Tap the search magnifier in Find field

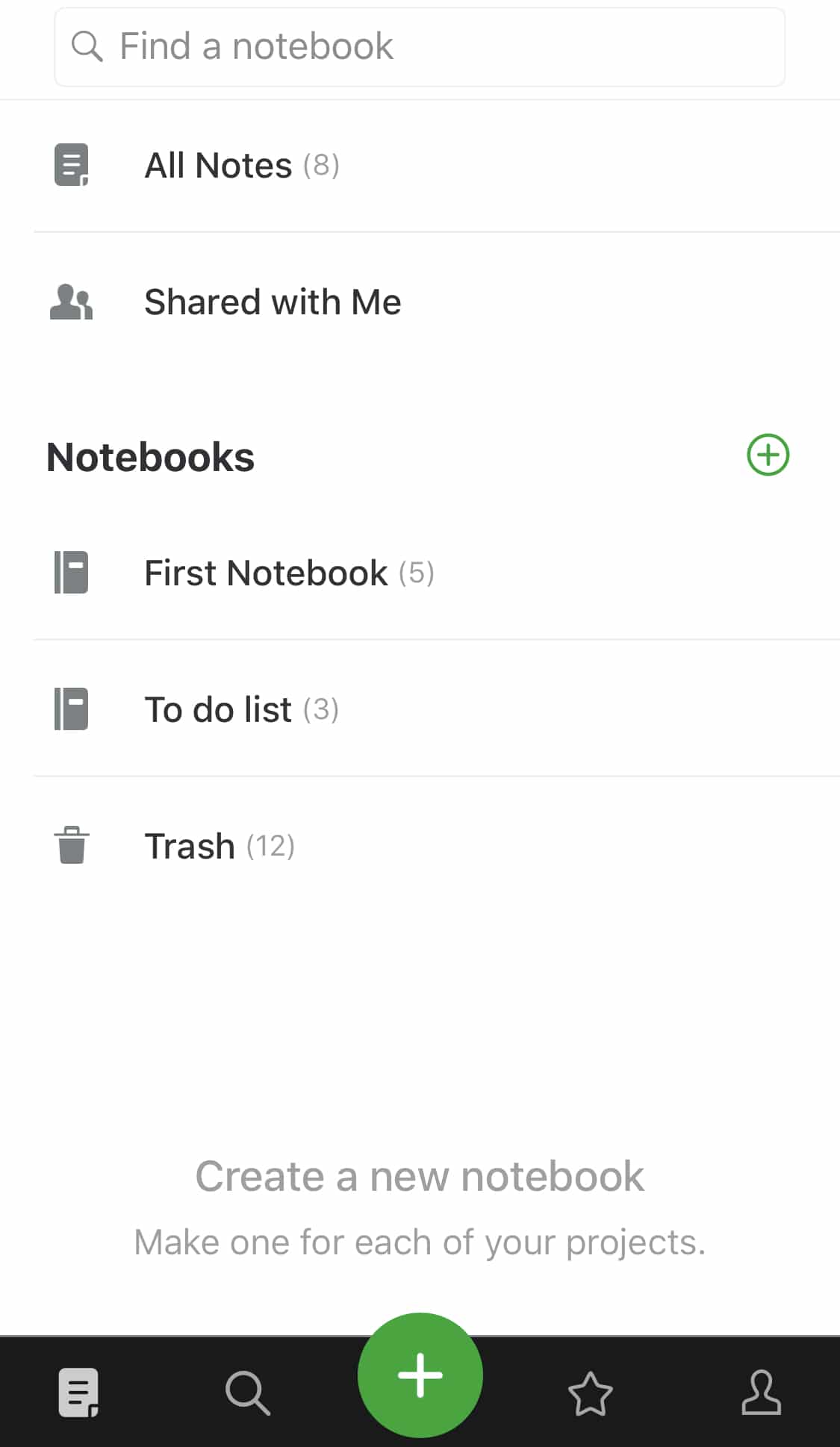tap(87, 46)
